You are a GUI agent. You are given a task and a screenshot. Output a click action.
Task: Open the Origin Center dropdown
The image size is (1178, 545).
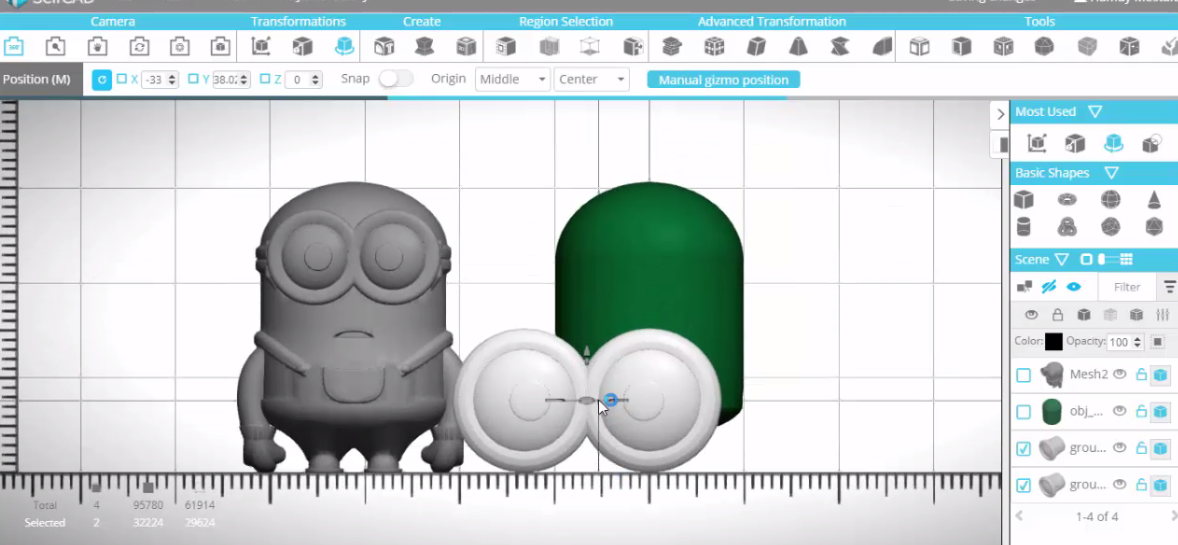click(x=591, y=79)
